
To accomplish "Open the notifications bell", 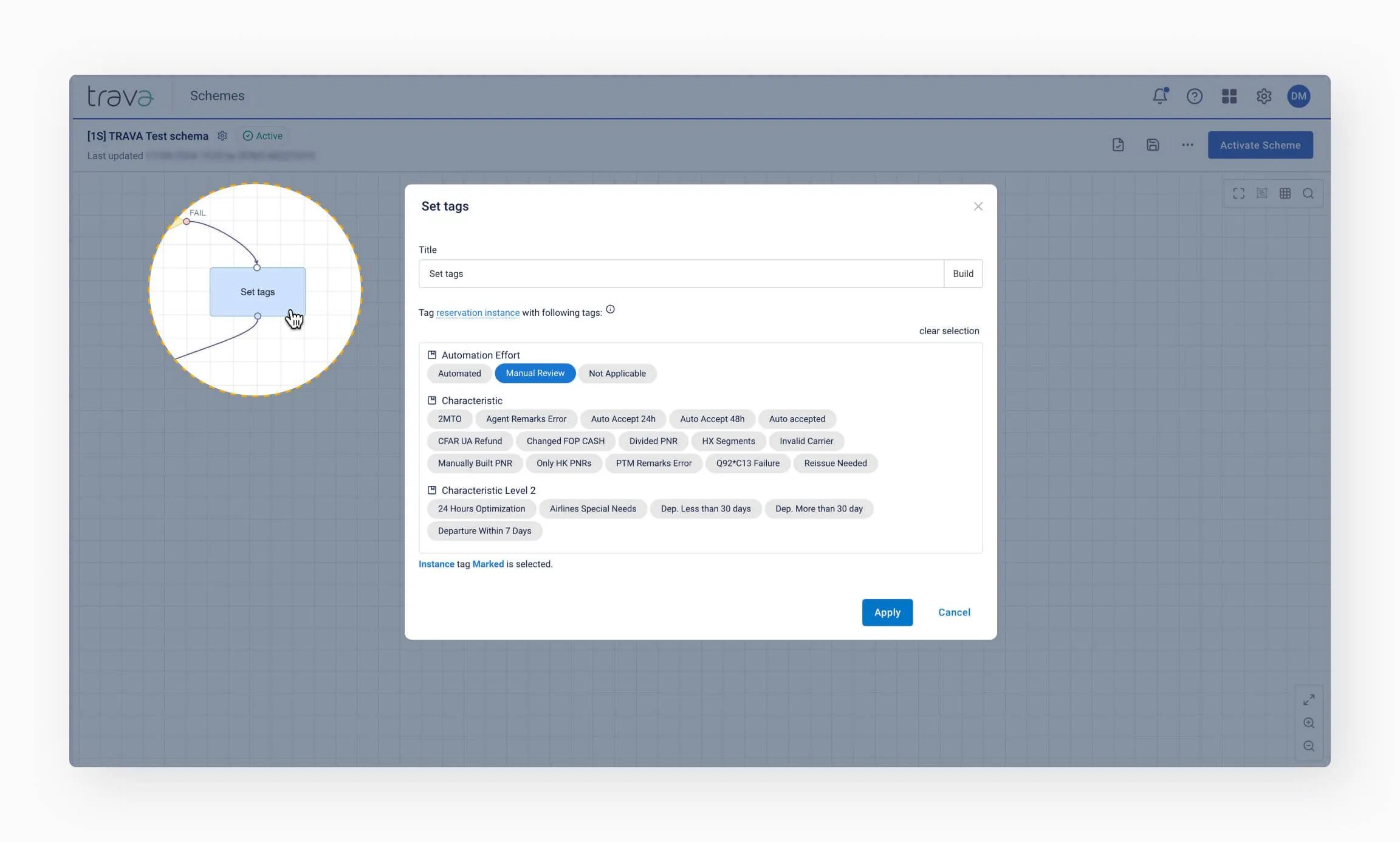I will point(1159,96).
